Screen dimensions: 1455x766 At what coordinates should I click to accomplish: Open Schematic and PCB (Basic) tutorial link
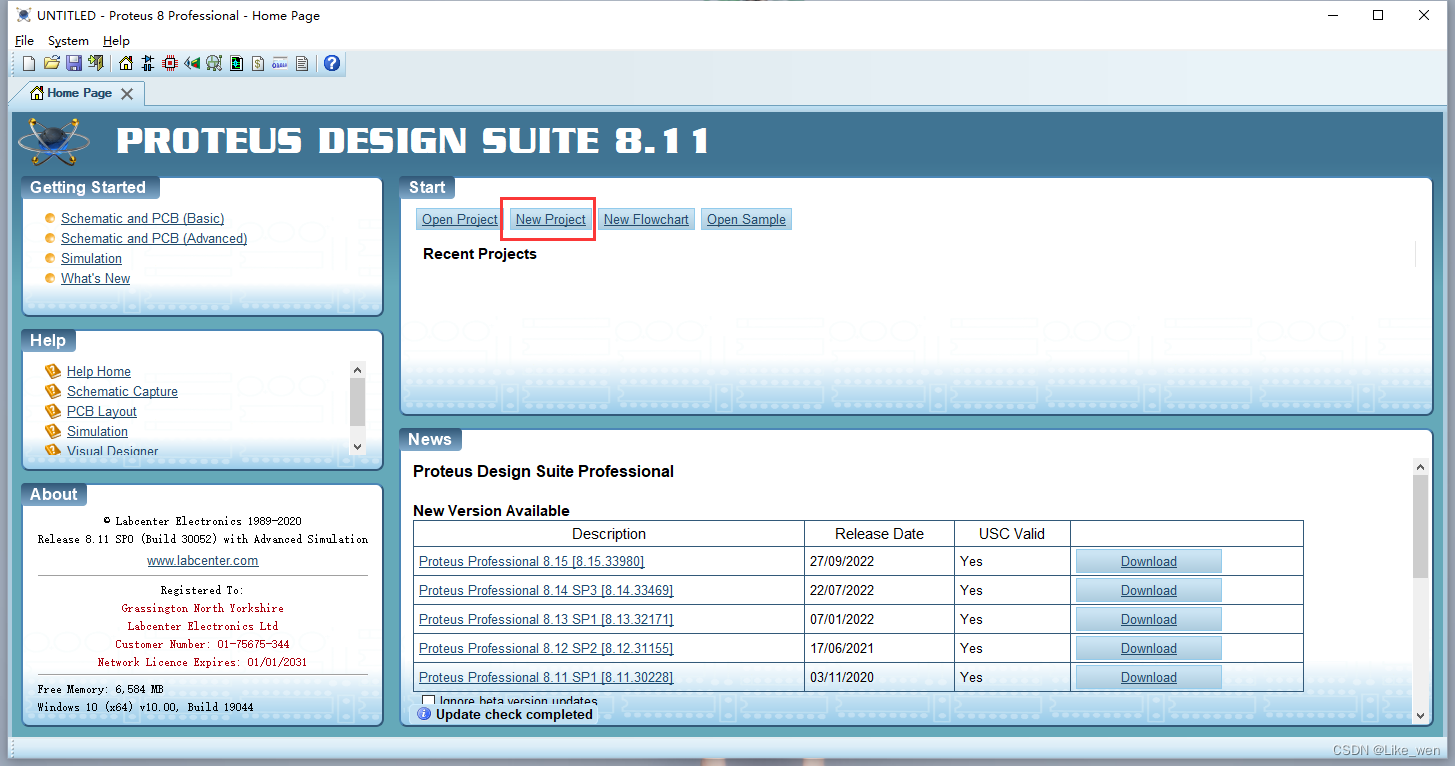(142, 218)
